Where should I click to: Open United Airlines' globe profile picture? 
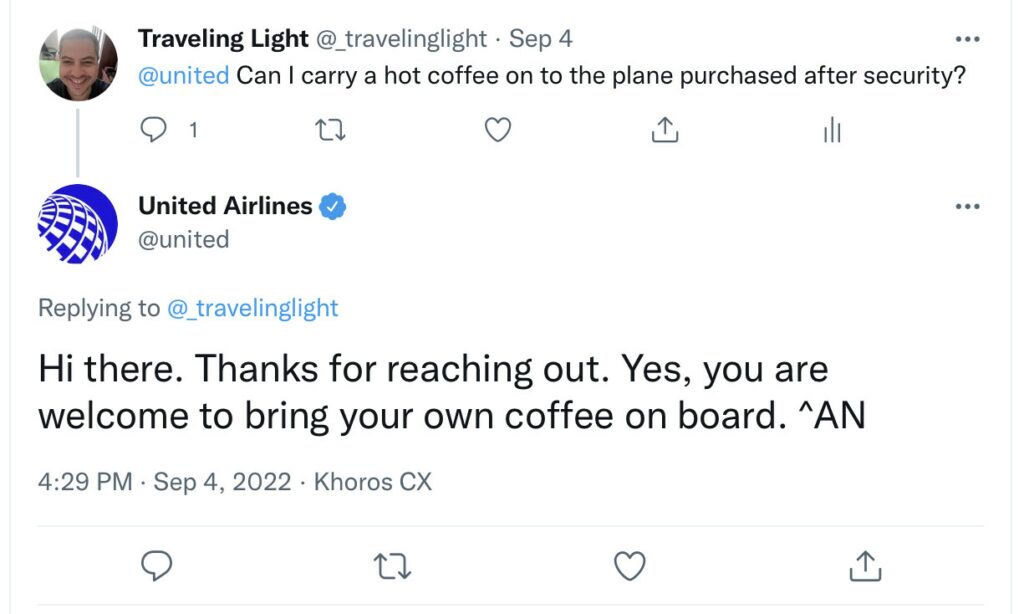(x=78, y=224)
